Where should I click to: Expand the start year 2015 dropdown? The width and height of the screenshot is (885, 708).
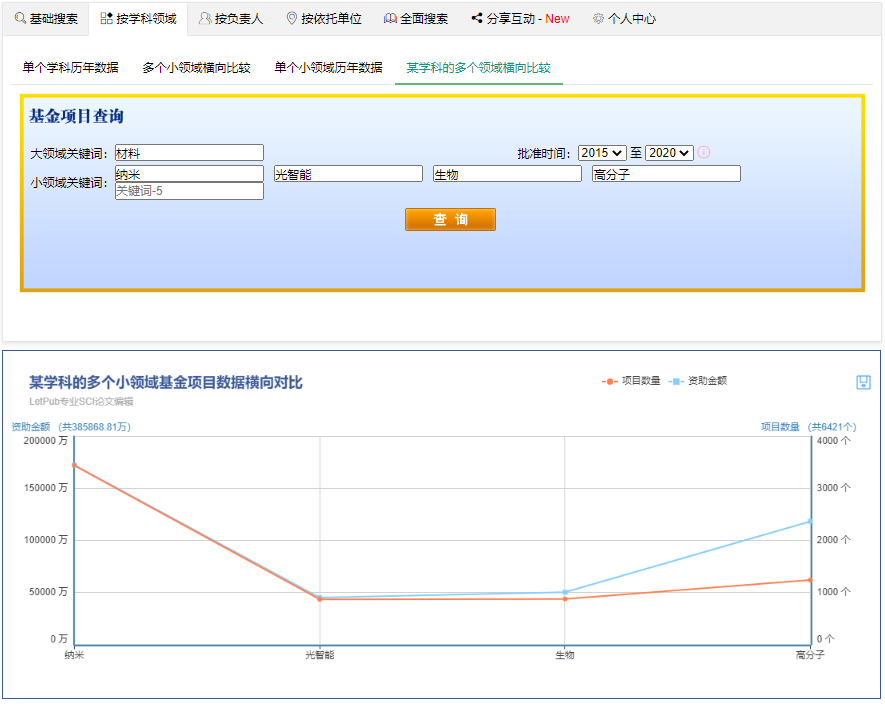pyautogui.click(x=602, y=153)
